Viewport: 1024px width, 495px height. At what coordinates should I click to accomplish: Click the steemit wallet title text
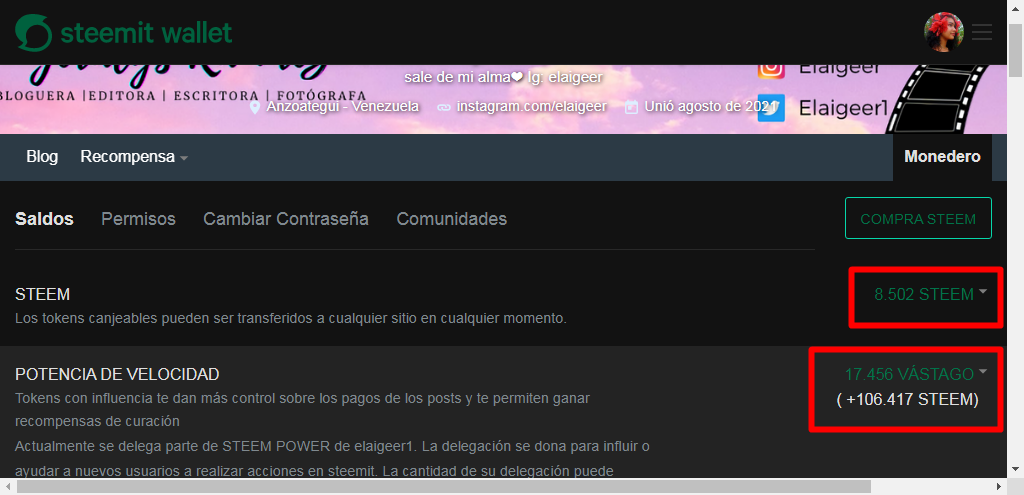point(146,32)
